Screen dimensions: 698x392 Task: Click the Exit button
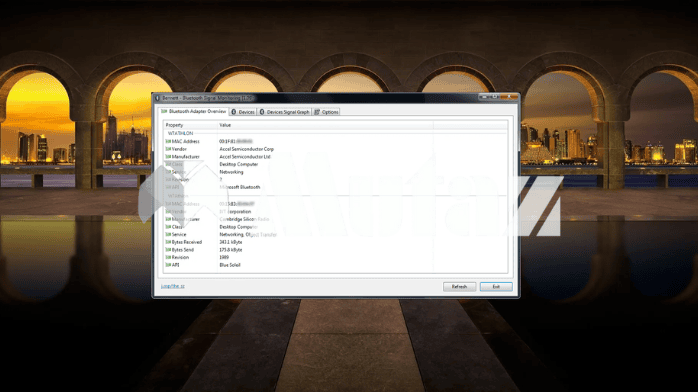pyautogui.click(x=496, y=287)
